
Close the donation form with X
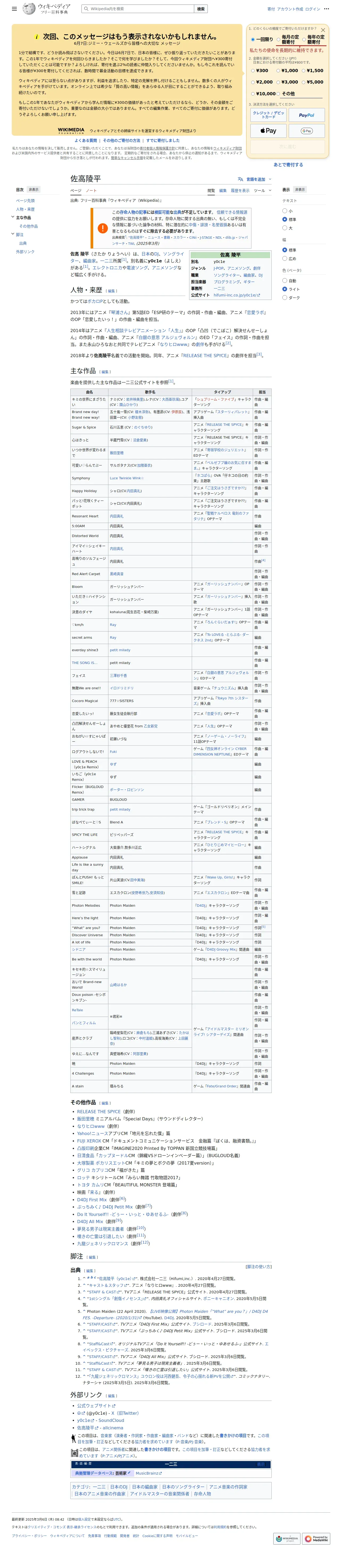(x=323, y=30)
